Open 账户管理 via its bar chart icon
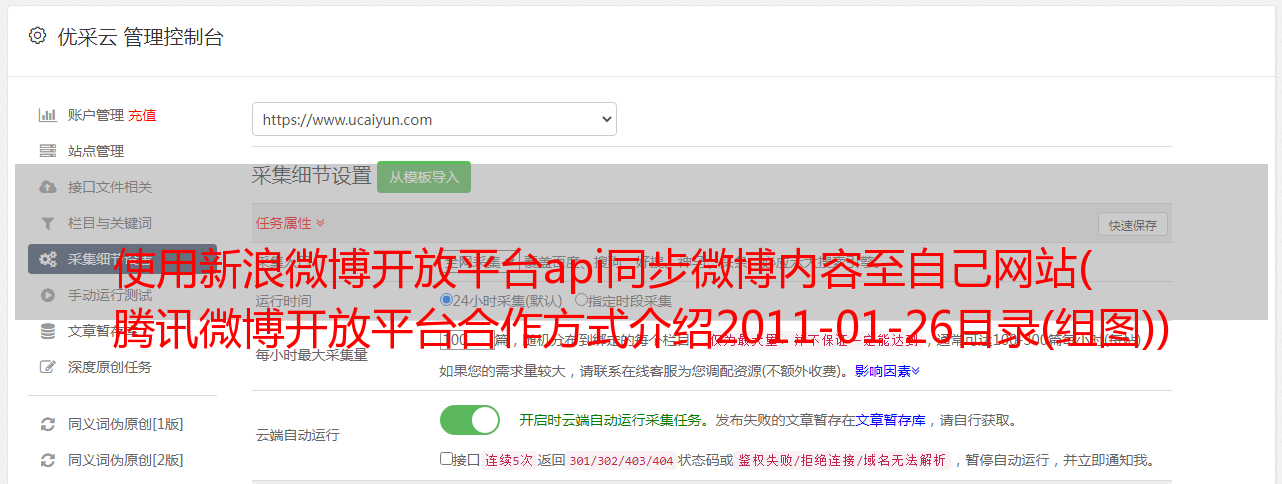Image resolution: width=1282 pixels, height=484 pixels. coord(47,115)
